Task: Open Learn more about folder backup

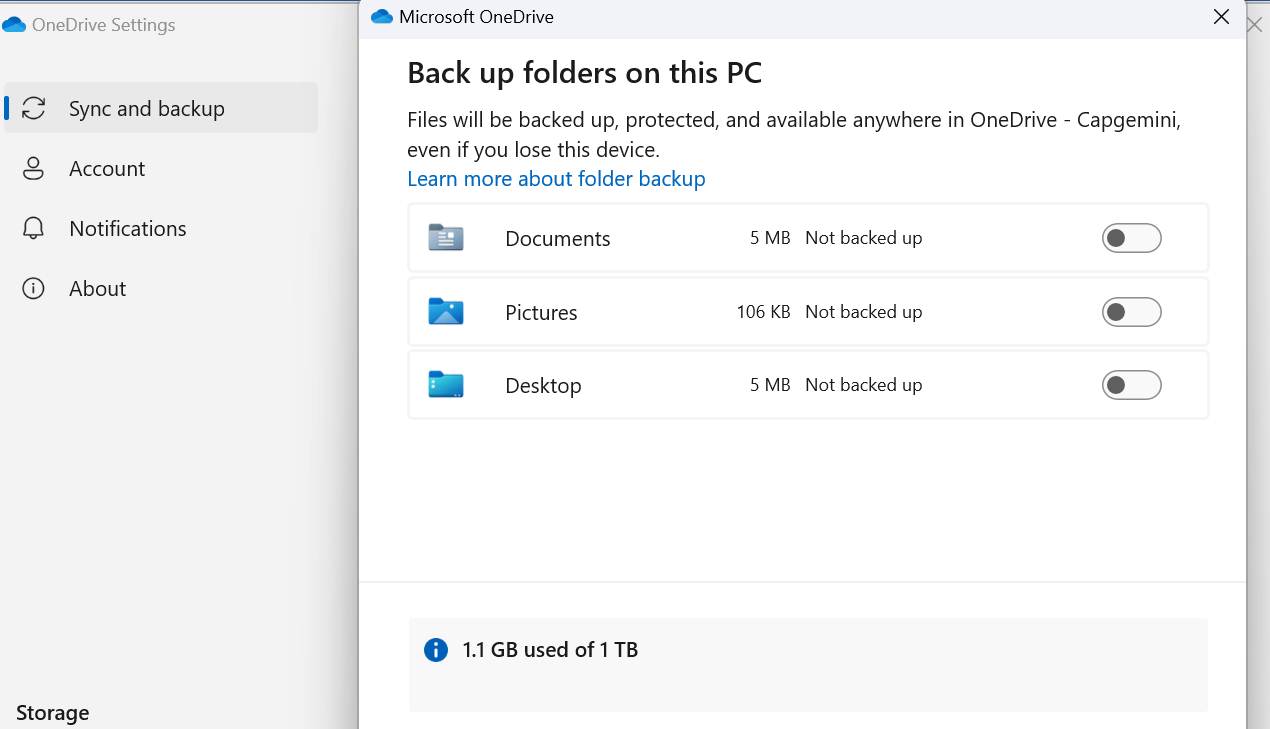Action: [556, 178]
